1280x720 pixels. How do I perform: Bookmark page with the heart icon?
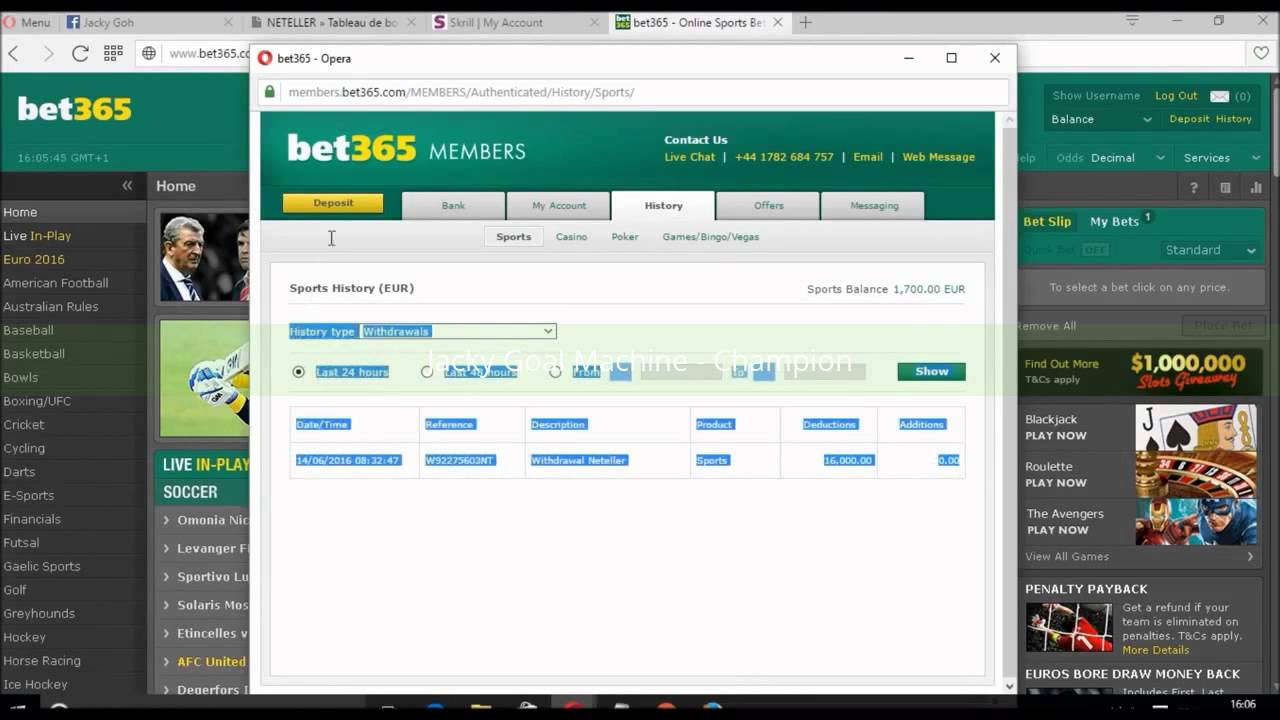1262,53
